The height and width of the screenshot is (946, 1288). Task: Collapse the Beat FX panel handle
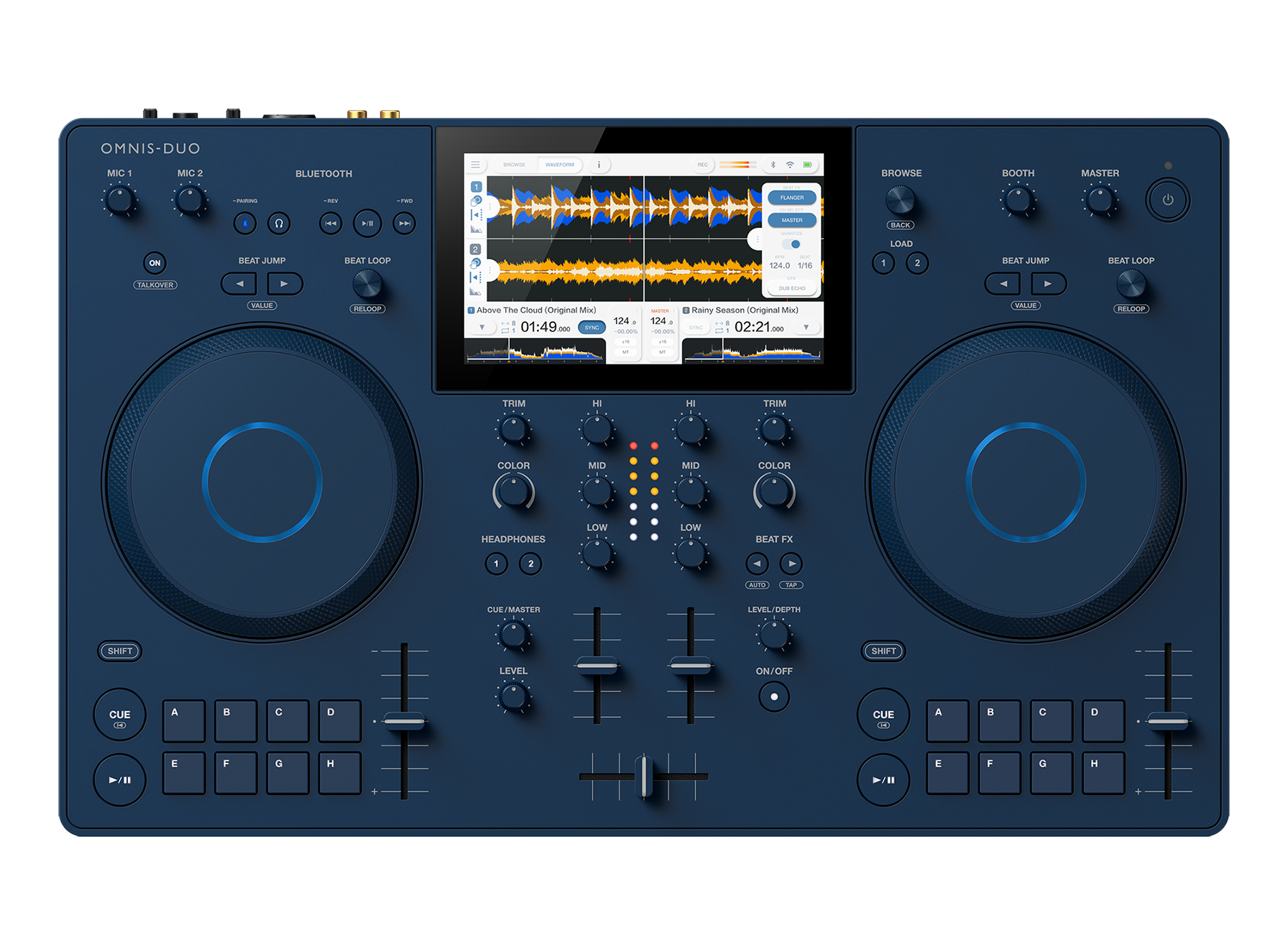(756, 239)
